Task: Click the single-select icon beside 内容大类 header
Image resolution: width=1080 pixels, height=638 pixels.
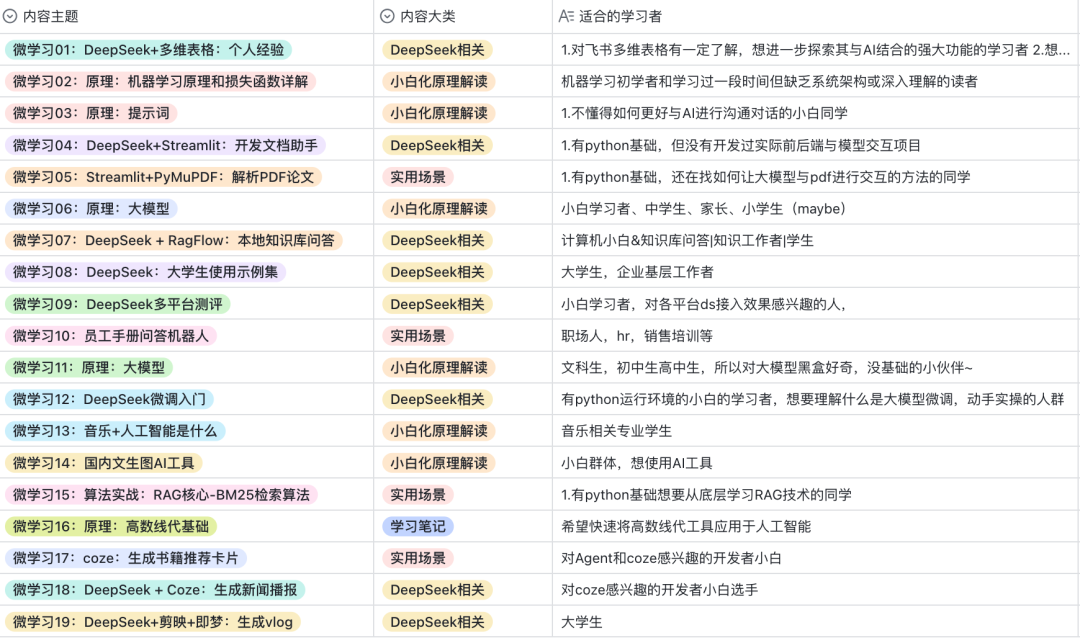Action: pos(388,16)
